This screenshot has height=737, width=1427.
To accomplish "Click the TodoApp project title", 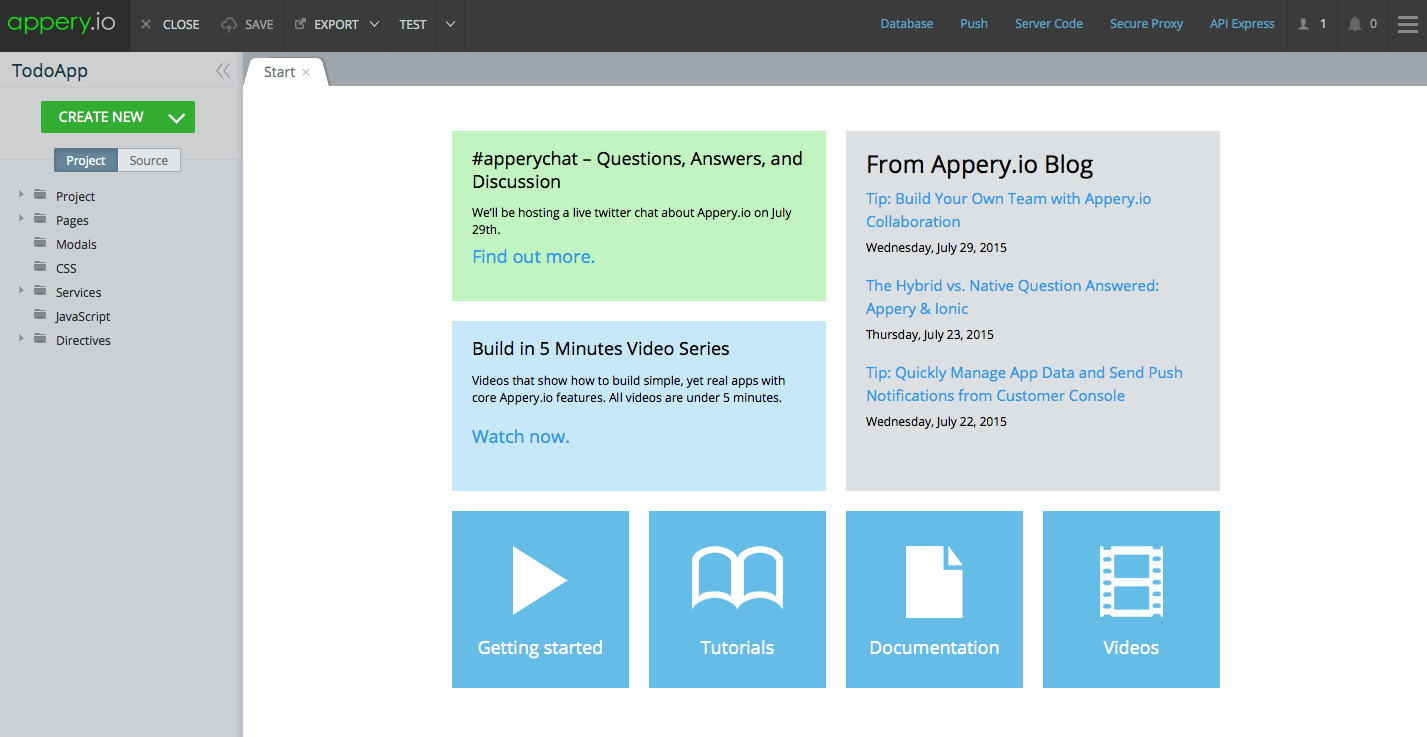I will coord(50,71).
